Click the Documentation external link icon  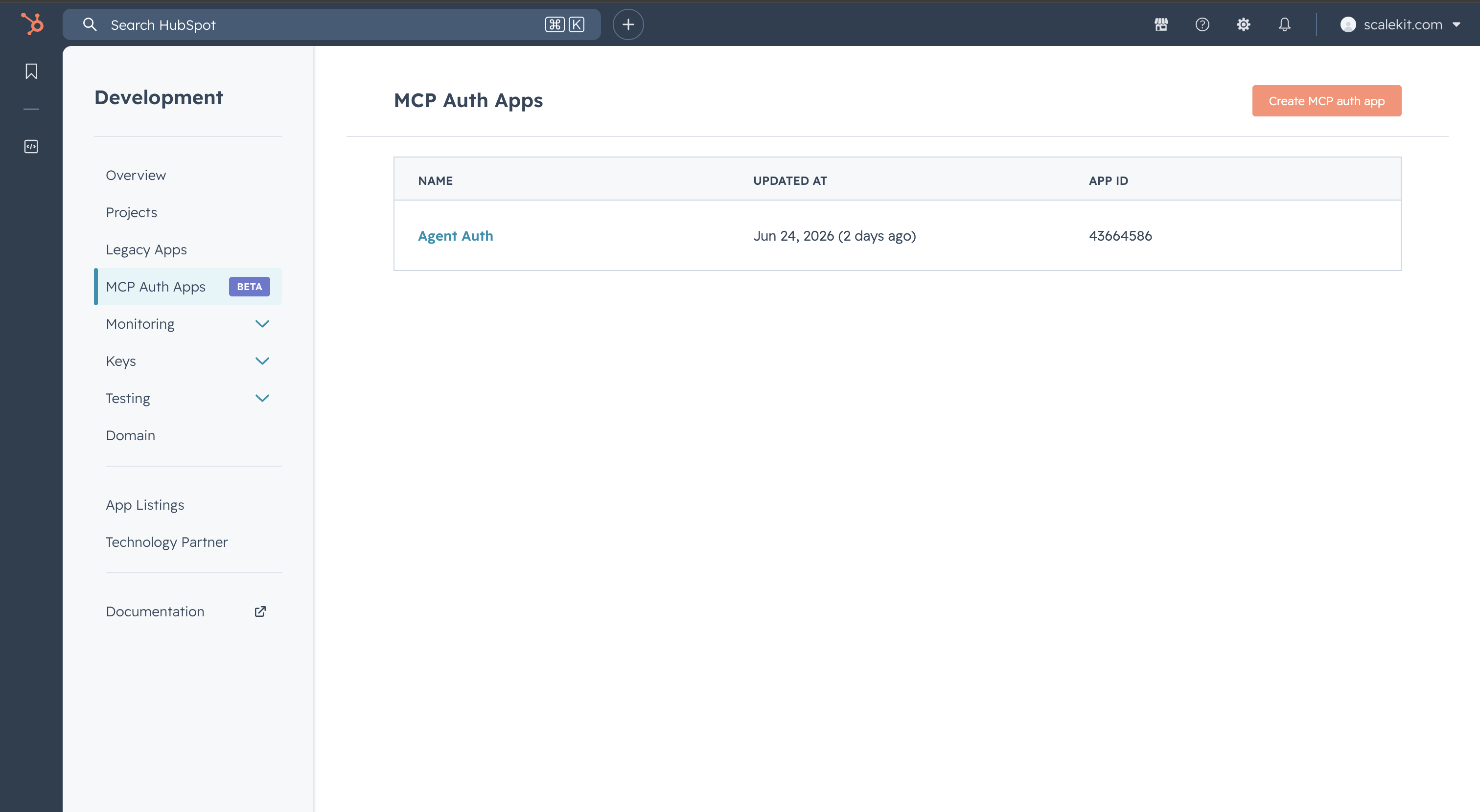(x=260, y=611)
